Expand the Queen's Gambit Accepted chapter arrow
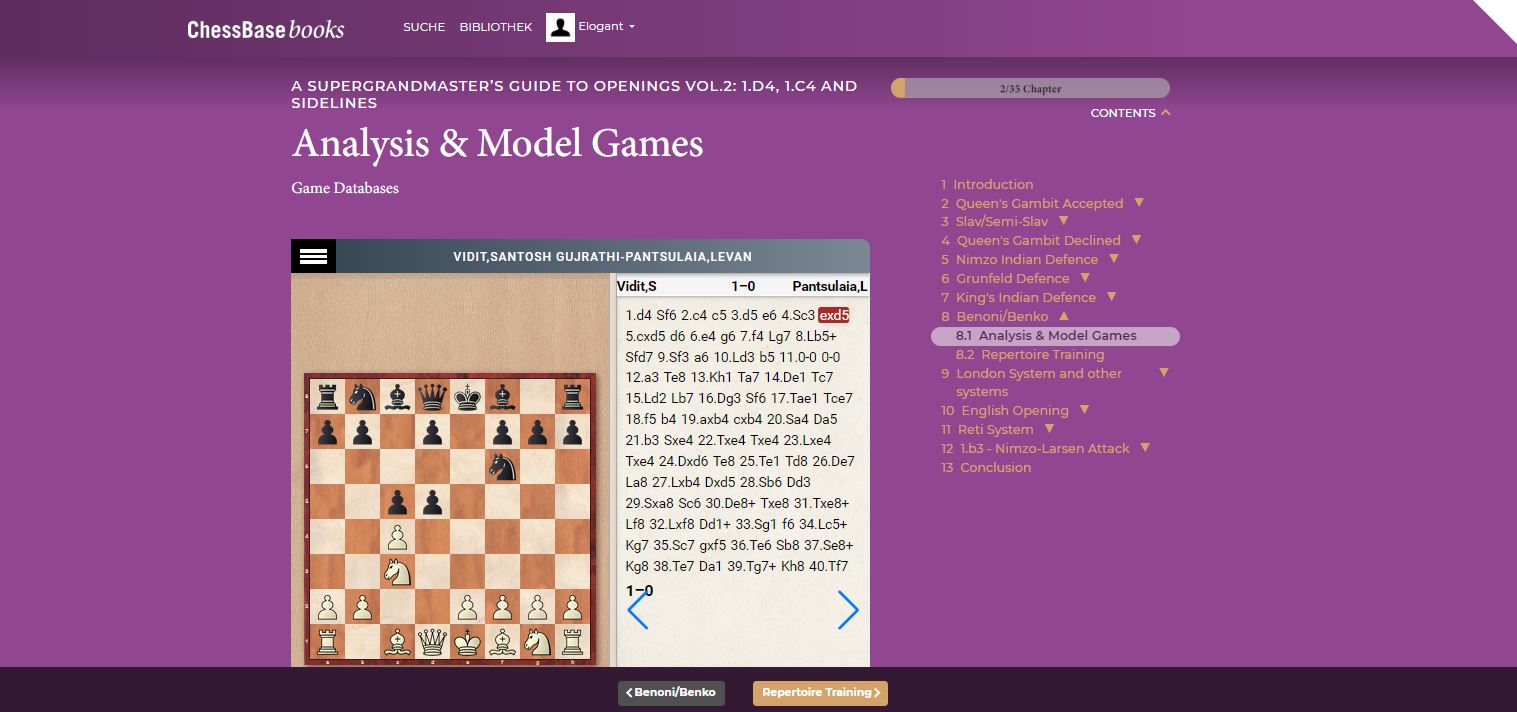The width and height of the screenshot is (1517, 712). 1138,203
